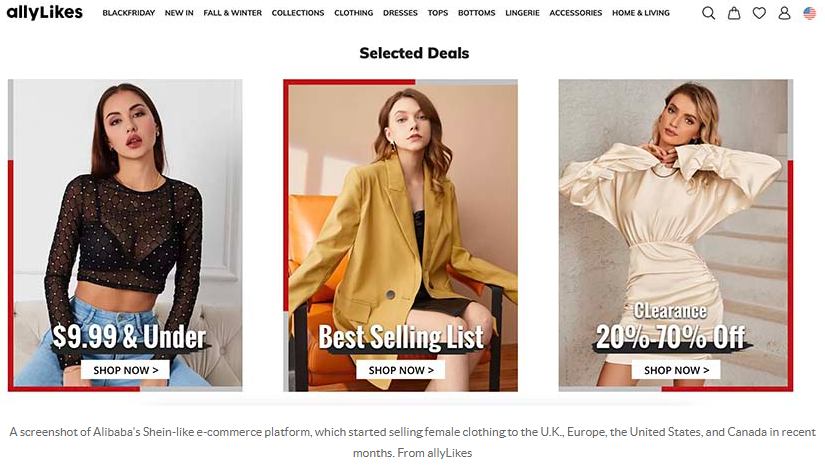Choose BOTTOMS from the navigation bar
The width and height of the screenshot is (825, 465).
click(477, 13)
